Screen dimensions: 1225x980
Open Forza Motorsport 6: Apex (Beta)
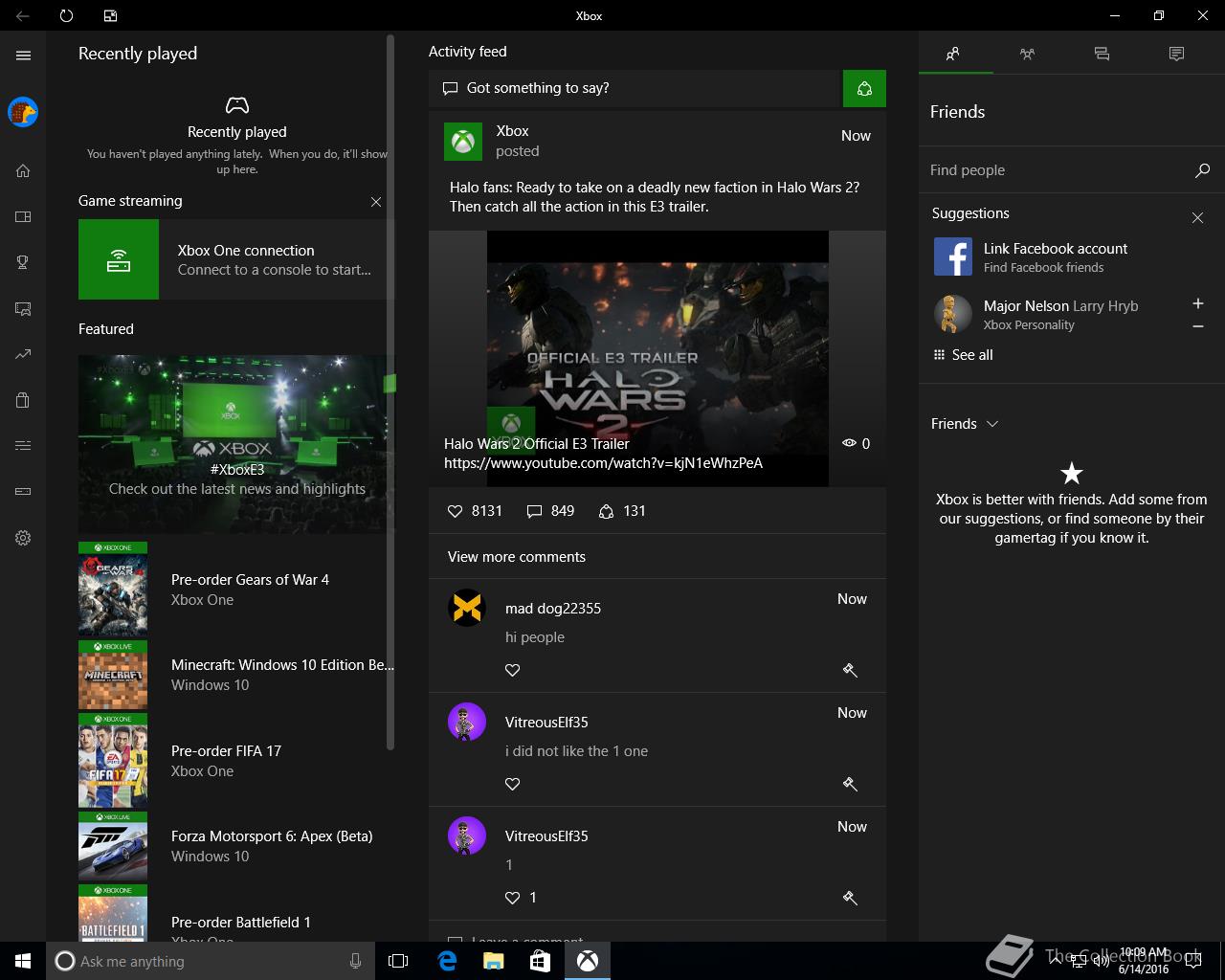point(236,846)
